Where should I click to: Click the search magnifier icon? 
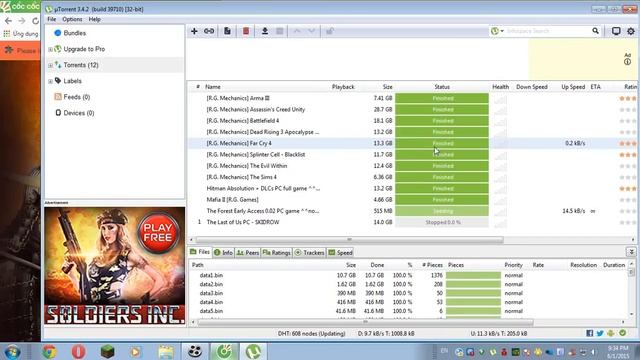point(595,31)
